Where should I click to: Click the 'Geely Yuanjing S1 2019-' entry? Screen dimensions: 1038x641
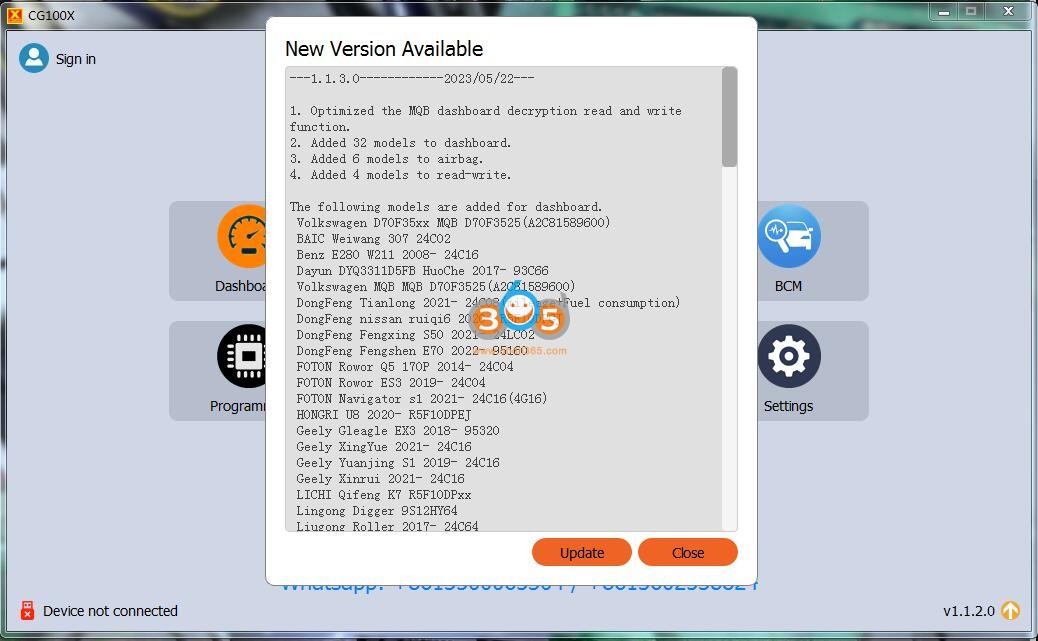coord(398,462)
